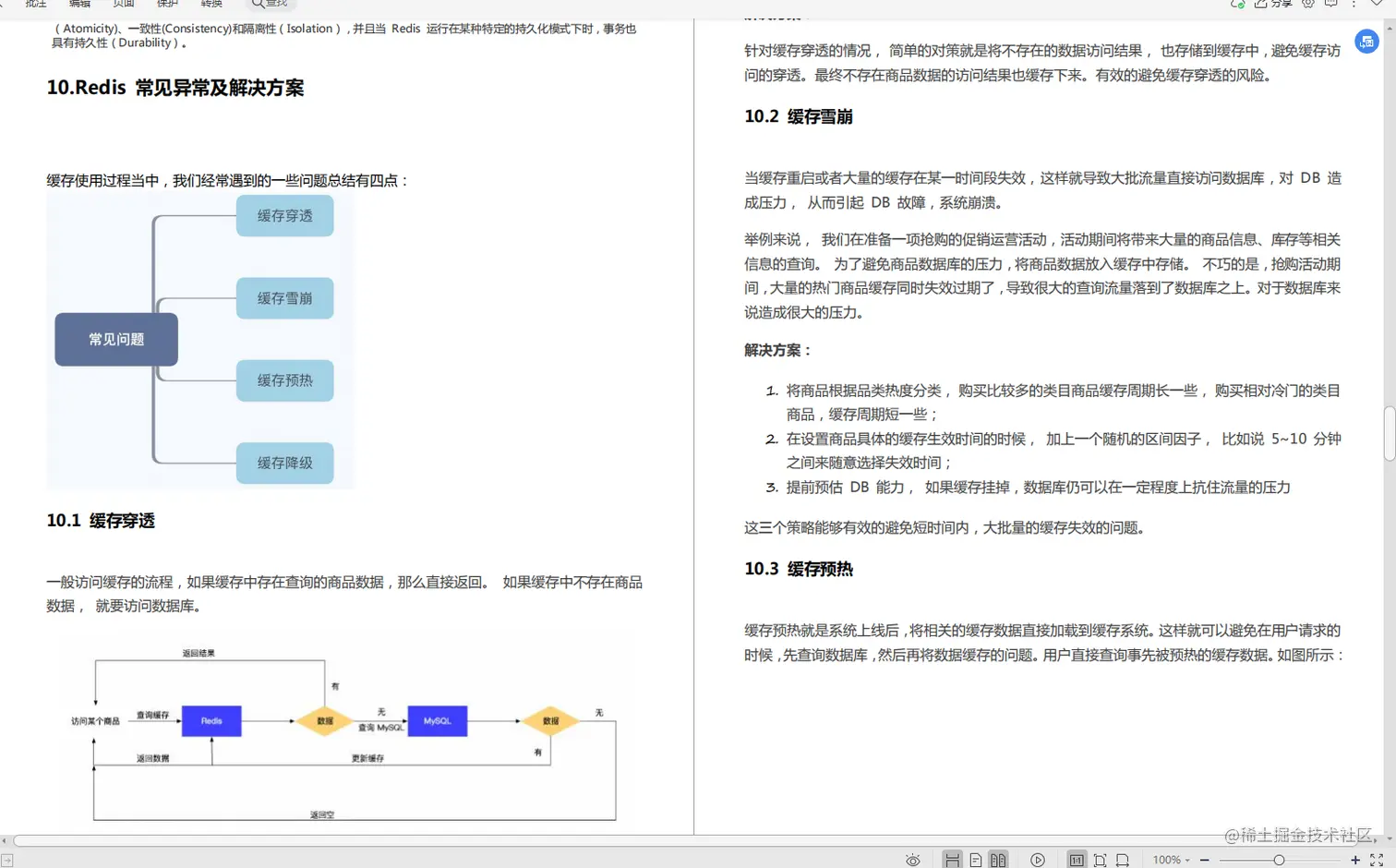Open the settings gear

(1306, 4)
